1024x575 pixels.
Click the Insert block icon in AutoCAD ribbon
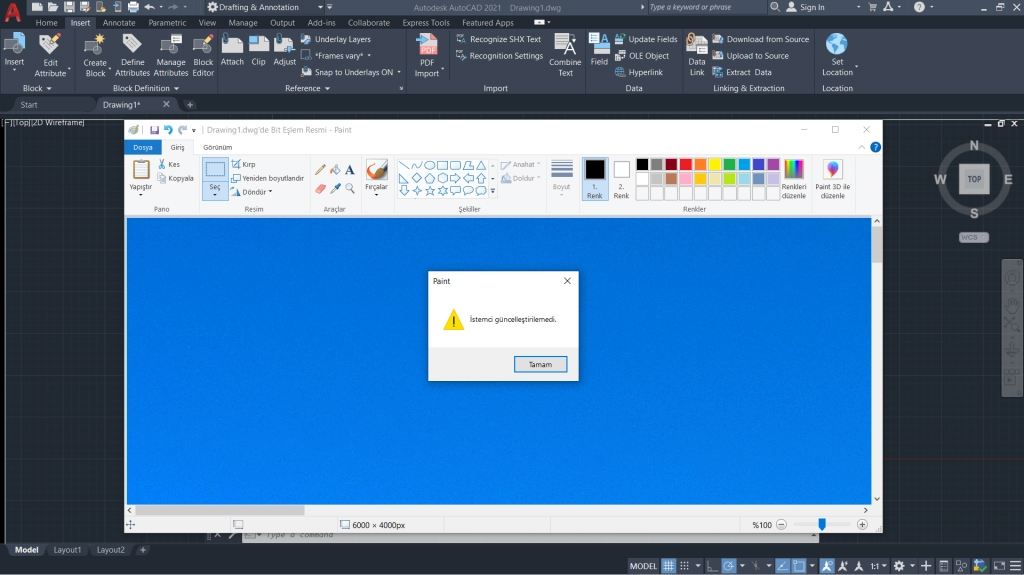(x=14, y=45)
